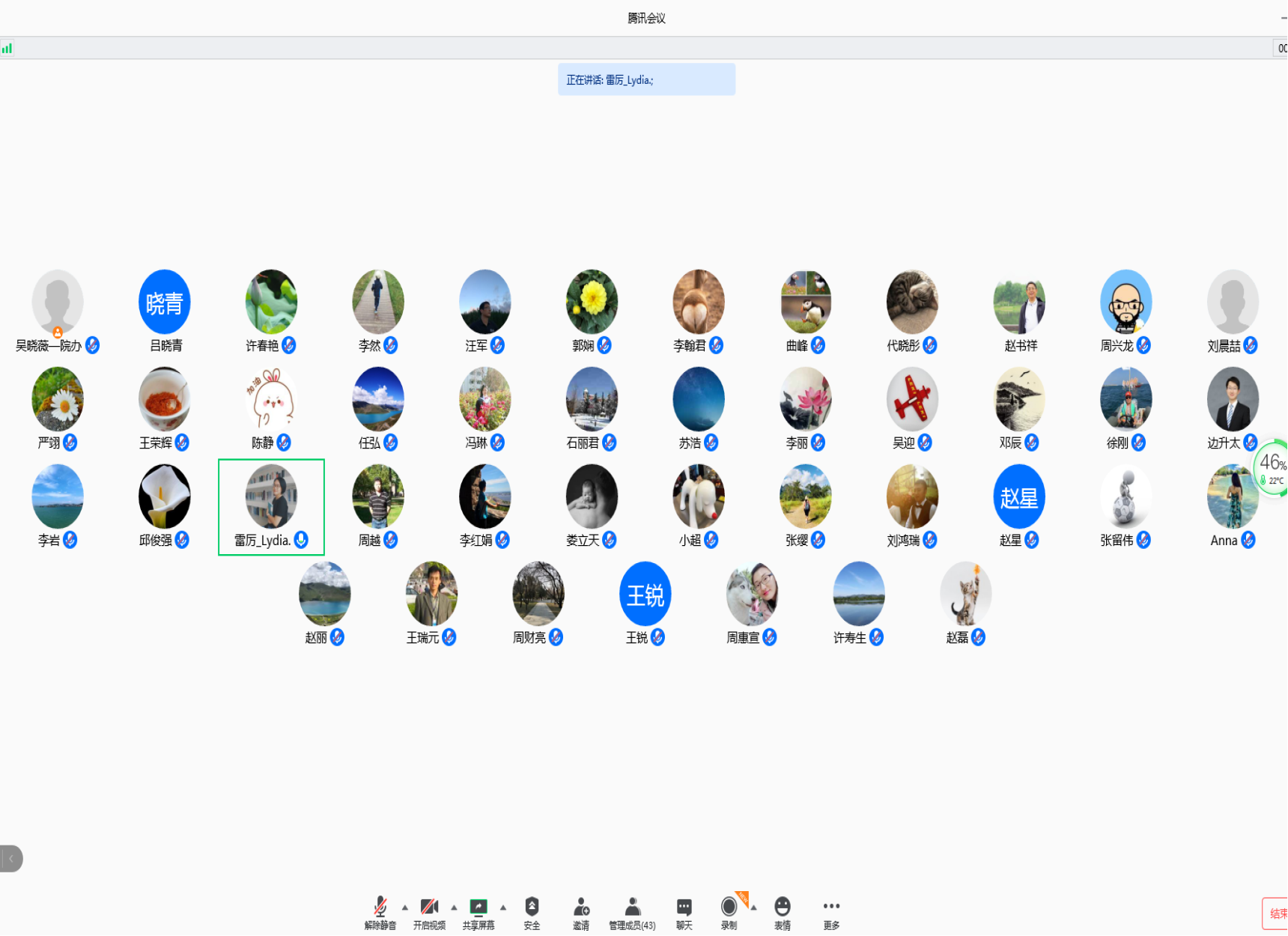
Task: Start screen sharing (共享屏幕)
Action: click(x=478, y=911)
